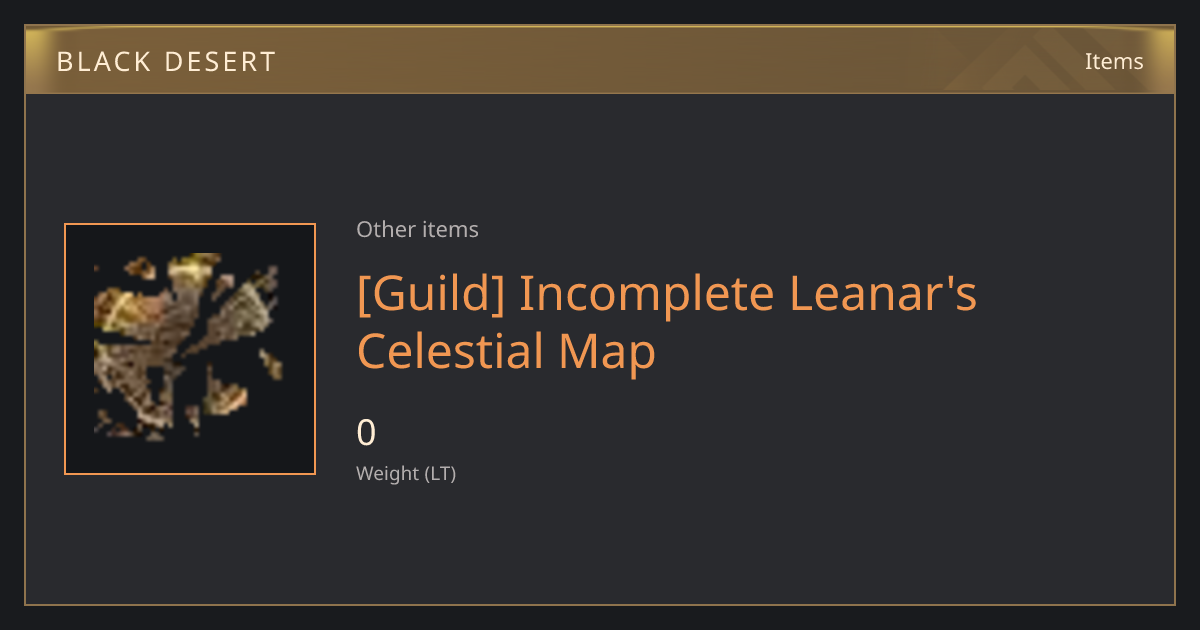1200x630 pixels.
Task: Click the (LT) unit text
Action: [x=440, y=473]
